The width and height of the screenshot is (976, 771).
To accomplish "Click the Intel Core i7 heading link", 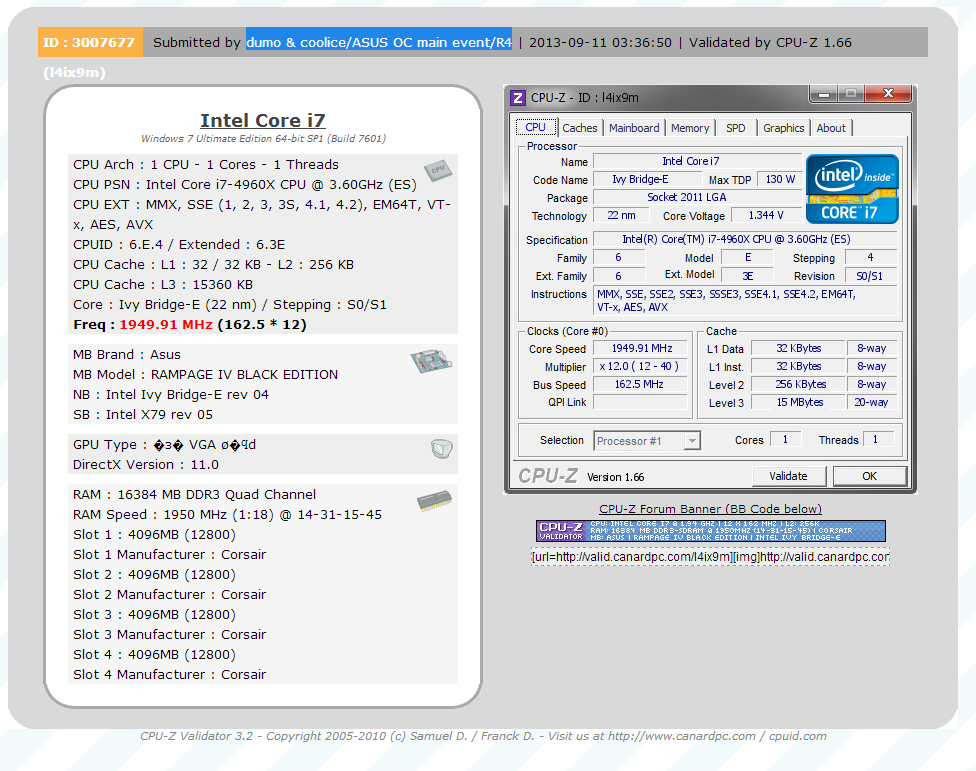I will click(x=263, y=120).
